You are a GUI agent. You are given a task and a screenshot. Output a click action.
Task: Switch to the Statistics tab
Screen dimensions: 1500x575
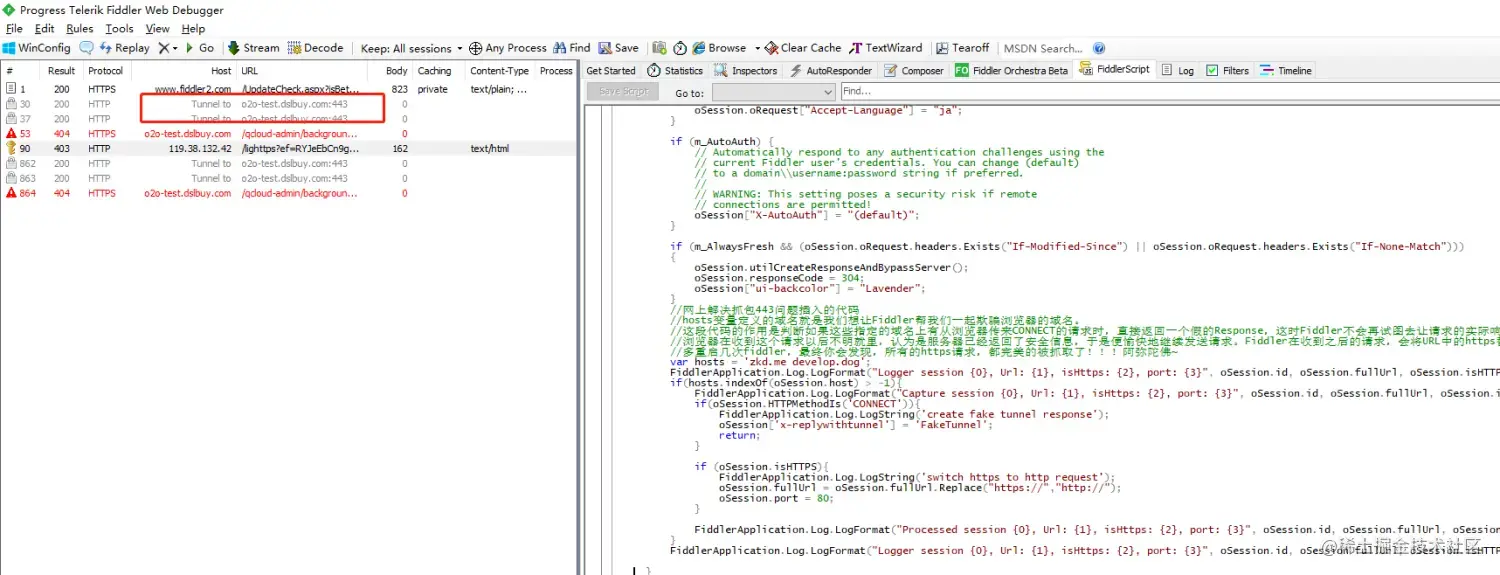675,71
